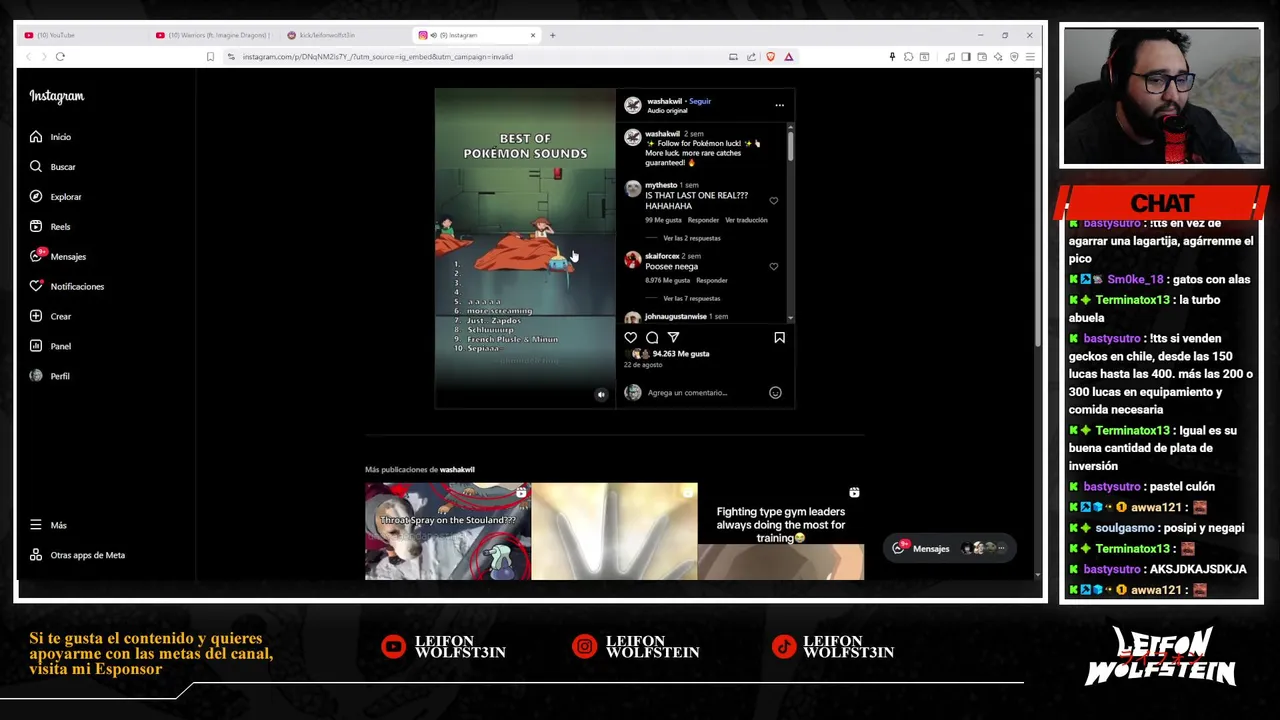Open the Notificaciones heart icon
The width and height of the screenshot is (1280, 720).
coord(36,286)
